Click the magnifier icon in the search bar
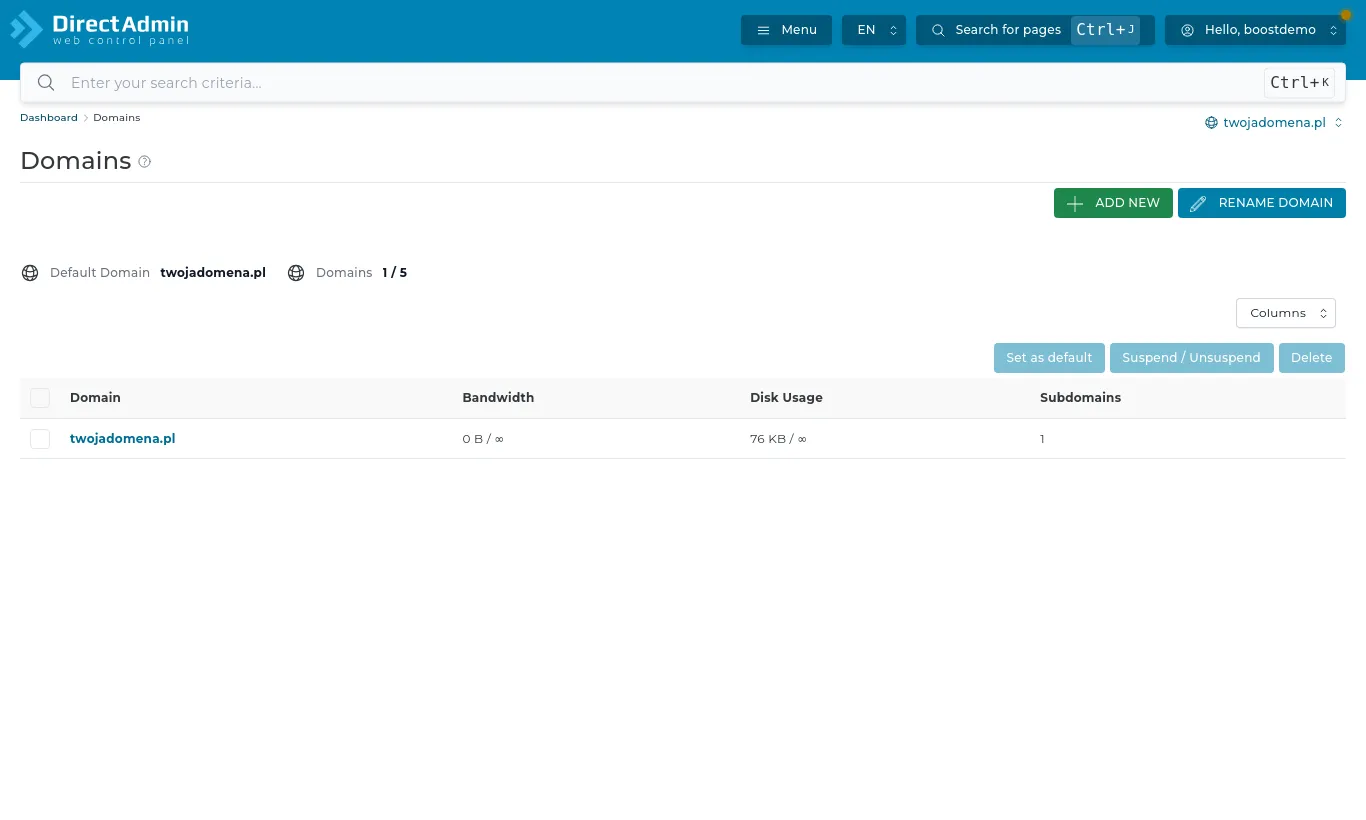The image size is (1366, 820). click(45, 83)
